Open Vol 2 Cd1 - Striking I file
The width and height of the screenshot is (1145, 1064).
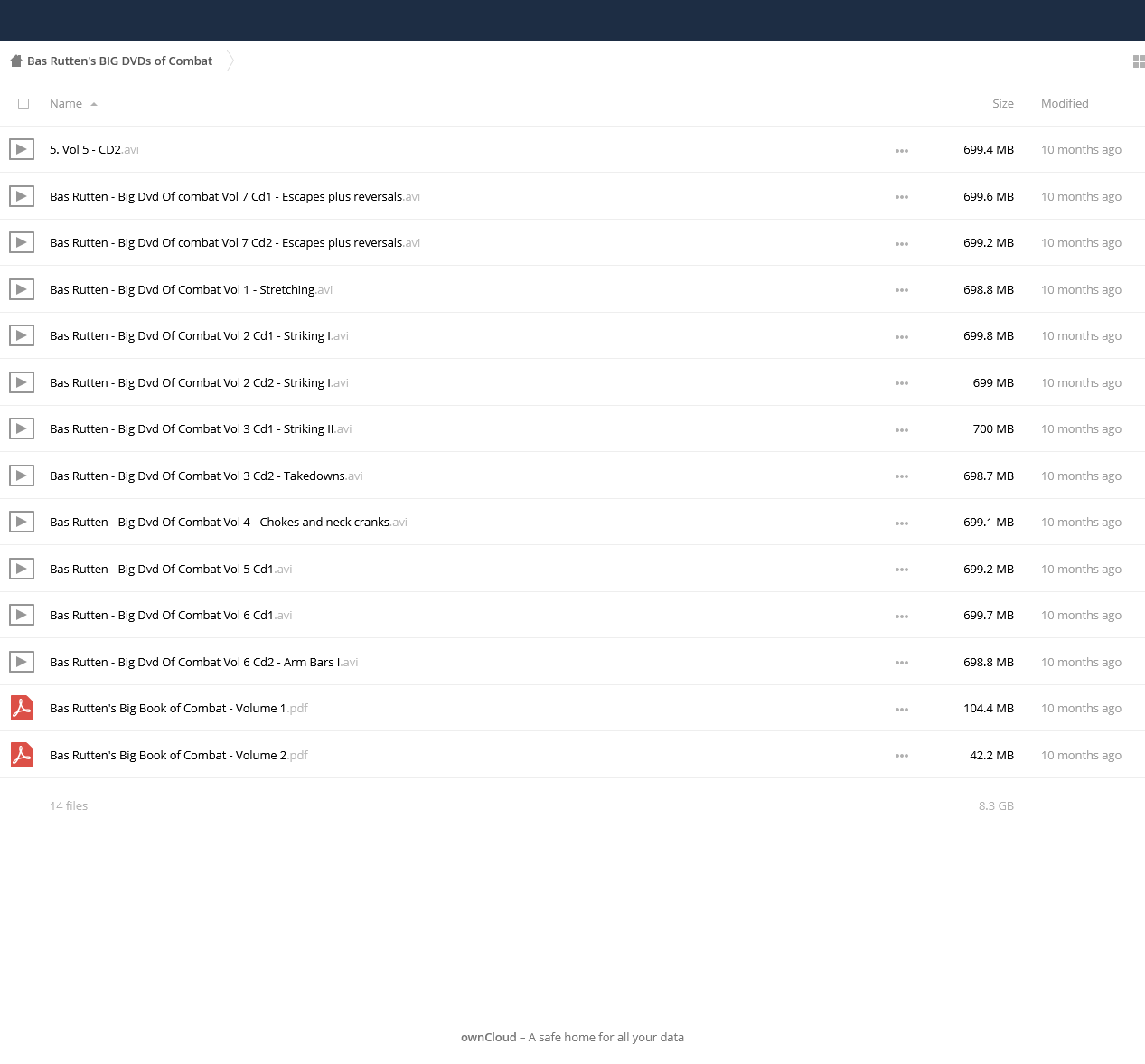coord(199,335)
